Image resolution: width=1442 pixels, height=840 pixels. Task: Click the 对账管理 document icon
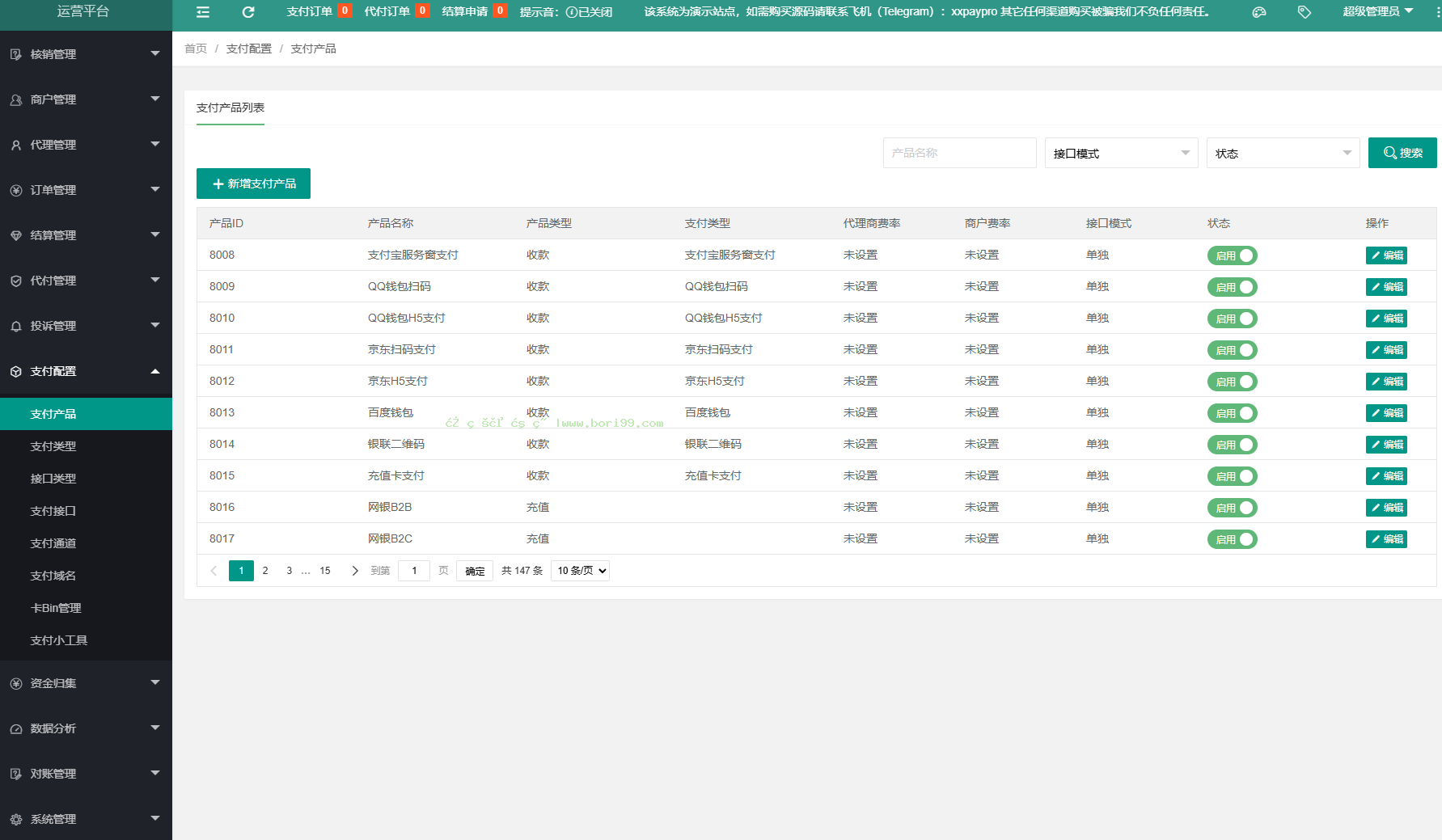point(16,774)
